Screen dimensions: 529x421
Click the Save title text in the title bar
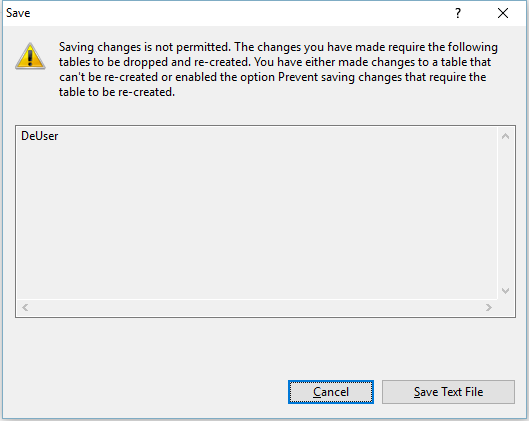coord(18,13)
